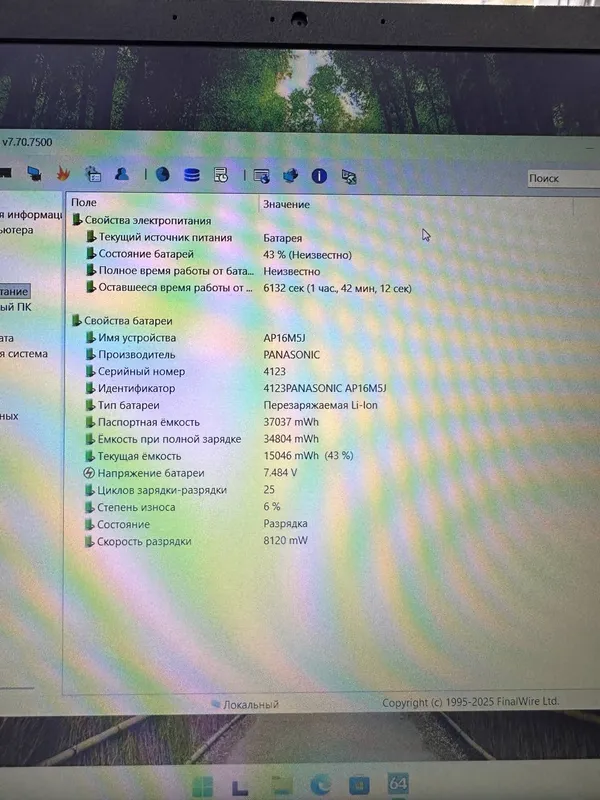Click the Поиск search field
This screenshot has width=600, height=800.
coord(563,179)
